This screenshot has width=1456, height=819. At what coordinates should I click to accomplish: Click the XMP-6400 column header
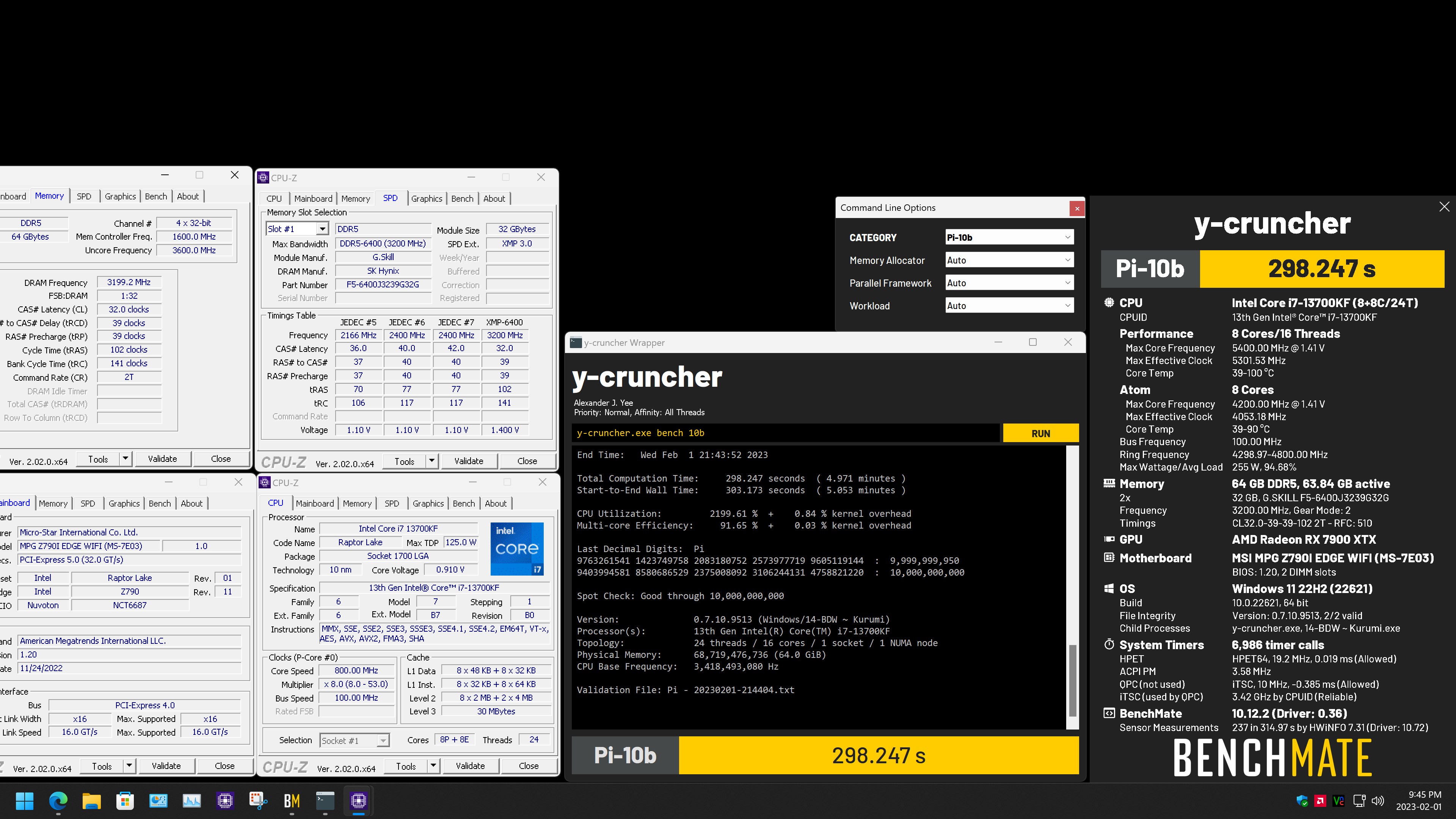point(504,322)
